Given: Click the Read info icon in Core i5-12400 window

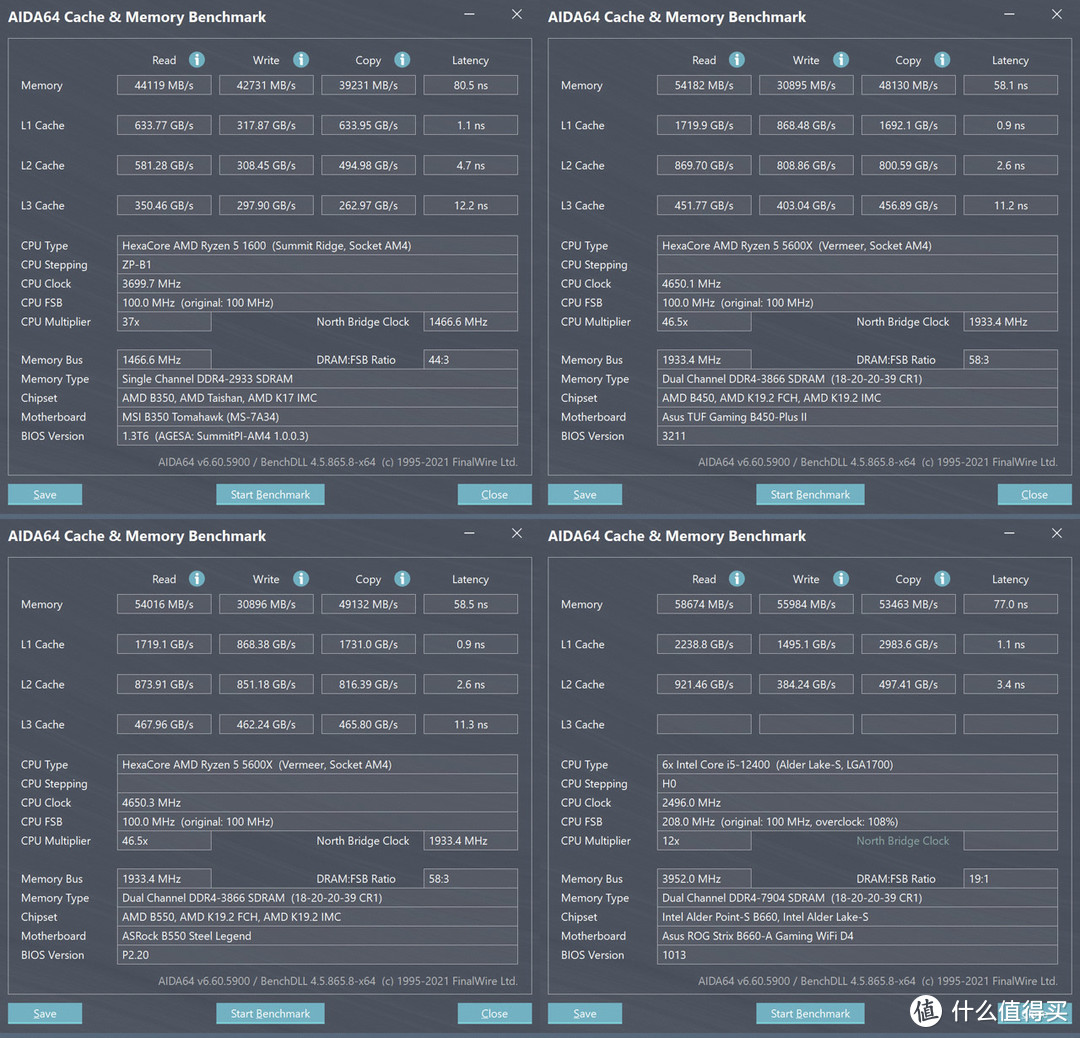Looking at the screenshot, I should [x=737, y=579].
